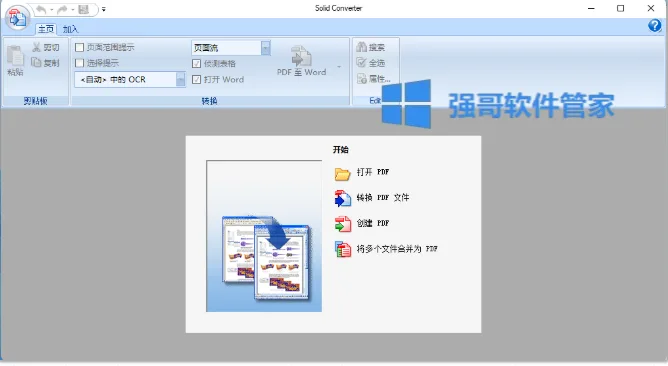This screenshot has width=668, height=366.
Task: Expand the Undo history dropdown arrow
Action: coord(52,9)
